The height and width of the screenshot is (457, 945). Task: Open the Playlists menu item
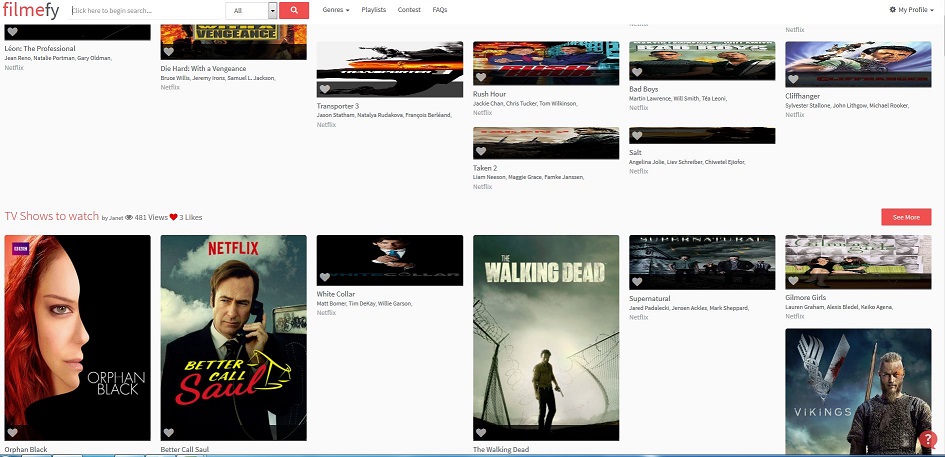tap(374, 10)
